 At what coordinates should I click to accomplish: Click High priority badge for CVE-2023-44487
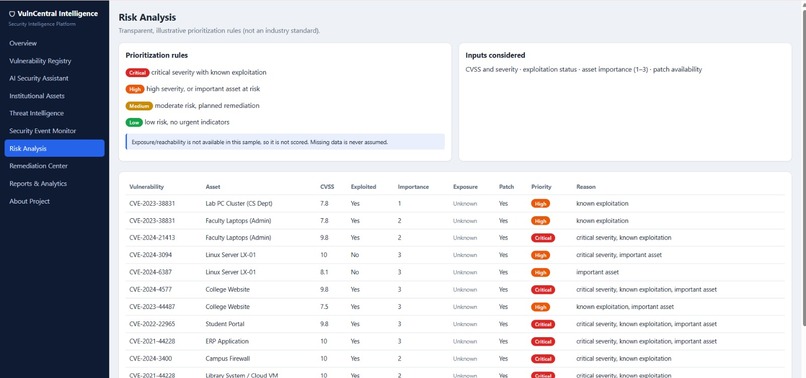point(540,307)
